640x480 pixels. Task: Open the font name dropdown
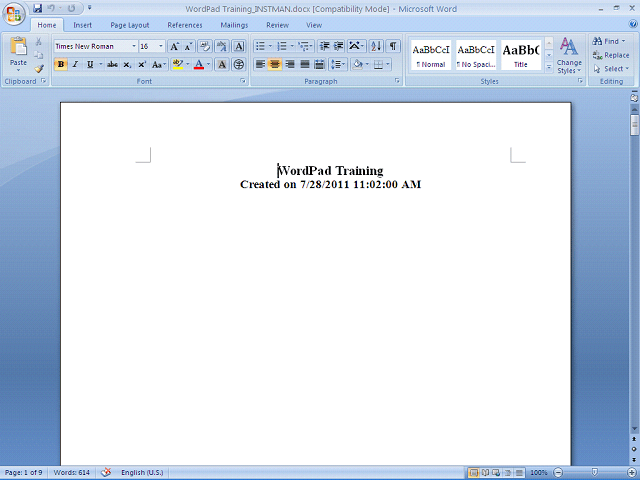[x=133, y=47]
